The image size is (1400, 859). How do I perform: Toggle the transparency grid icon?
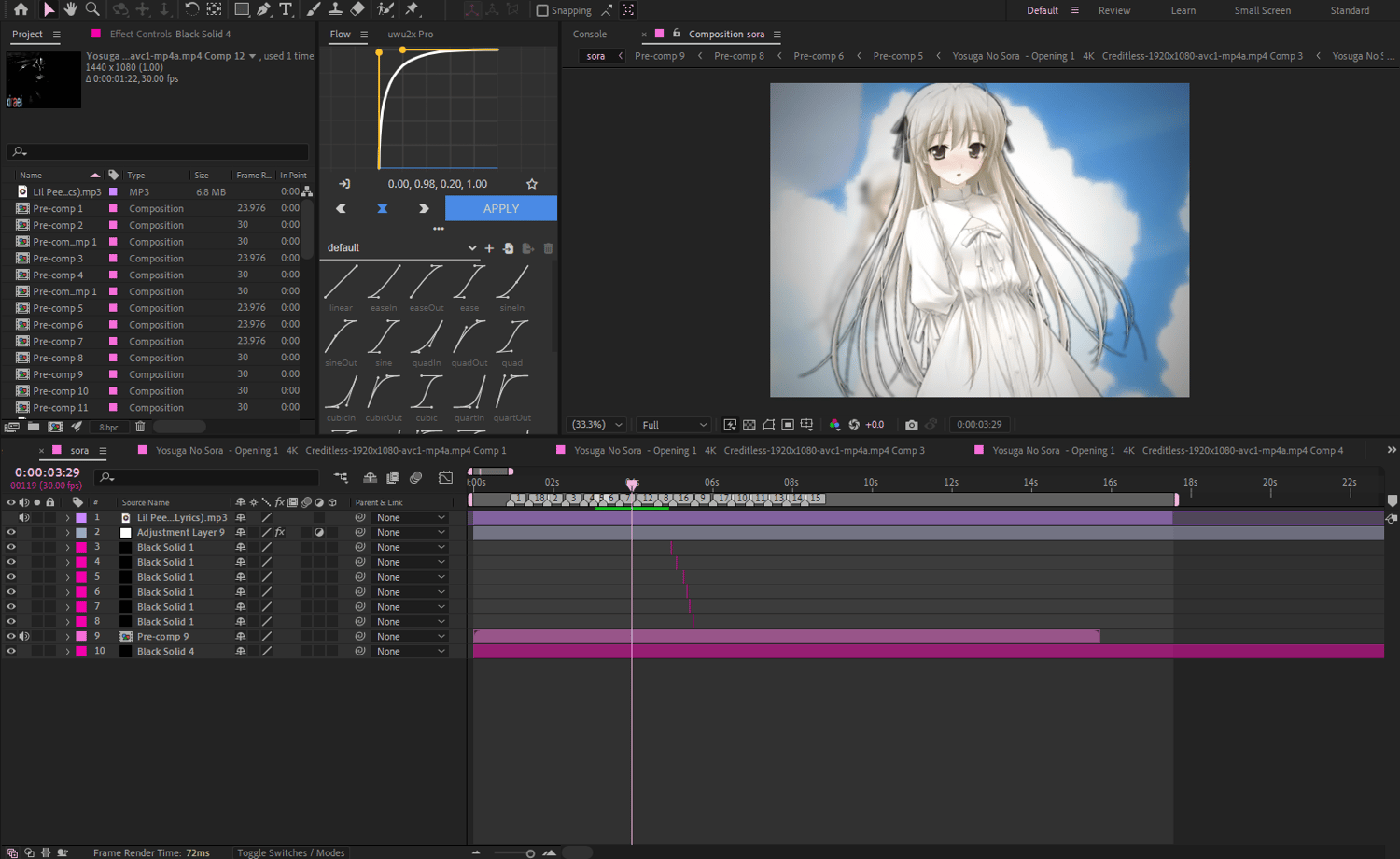pos(749,425)
